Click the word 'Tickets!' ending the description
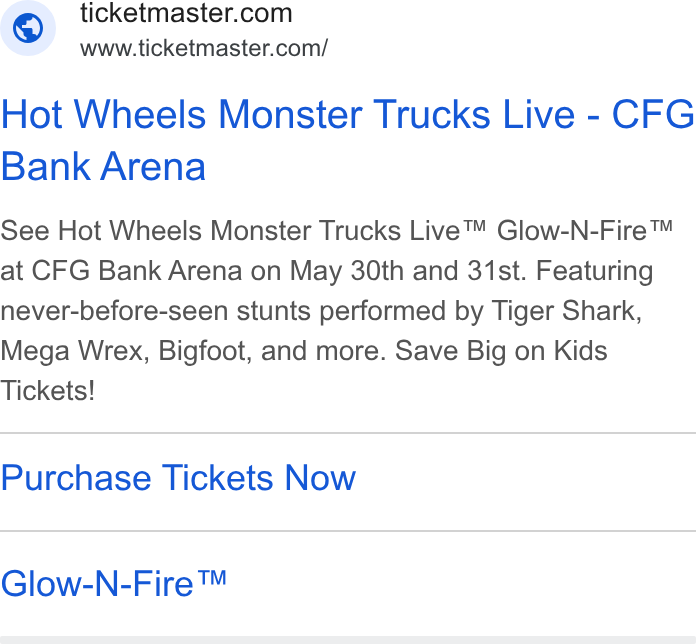The image size is (696, 644). 47,391
